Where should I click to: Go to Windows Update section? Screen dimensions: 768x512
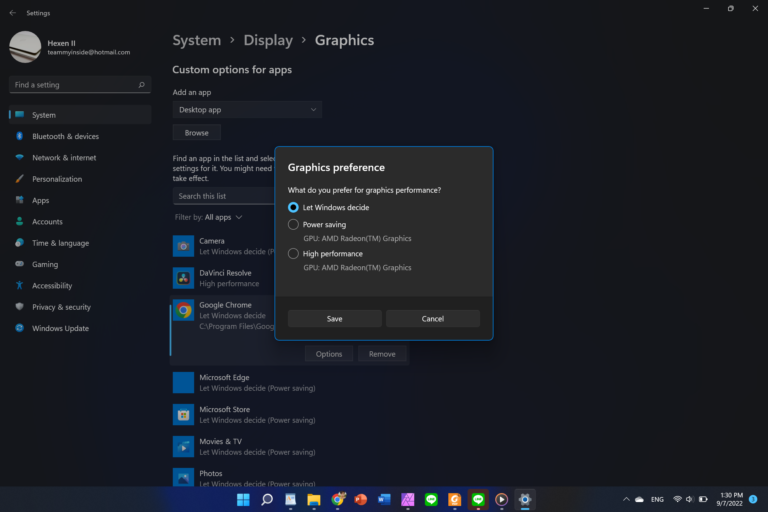(60, 328)
